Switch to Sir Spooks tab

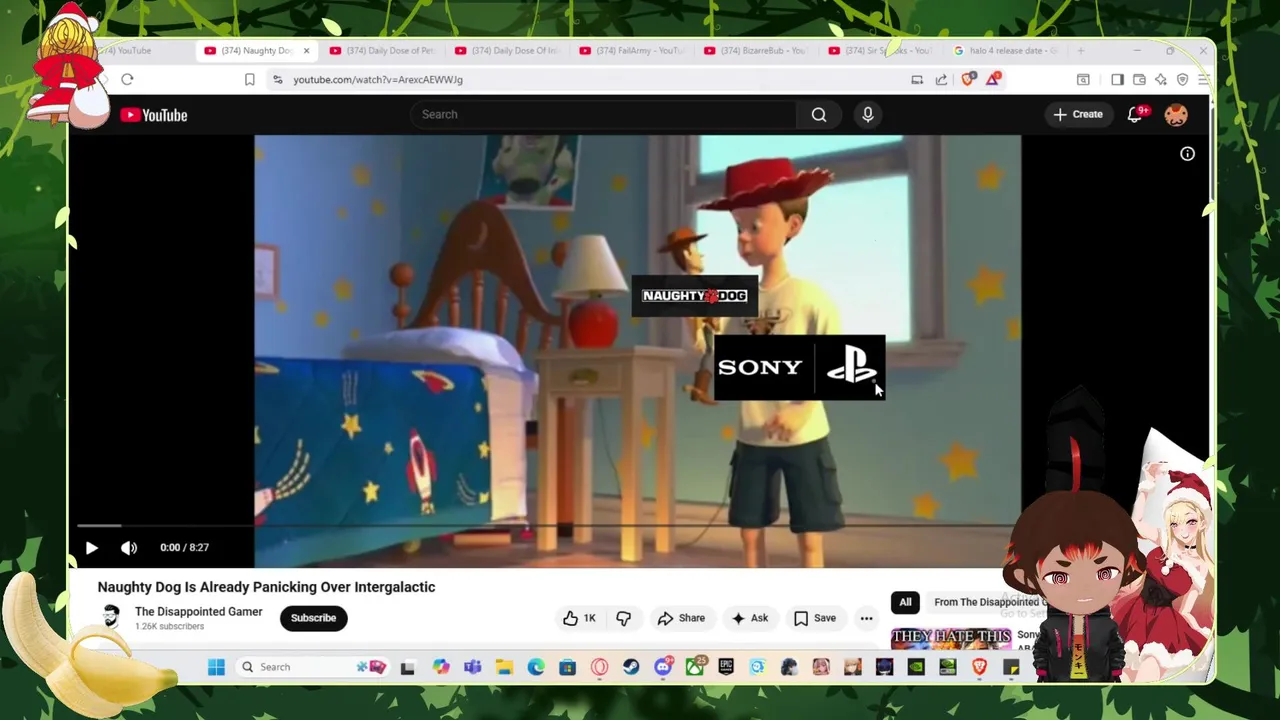(882, 51)
